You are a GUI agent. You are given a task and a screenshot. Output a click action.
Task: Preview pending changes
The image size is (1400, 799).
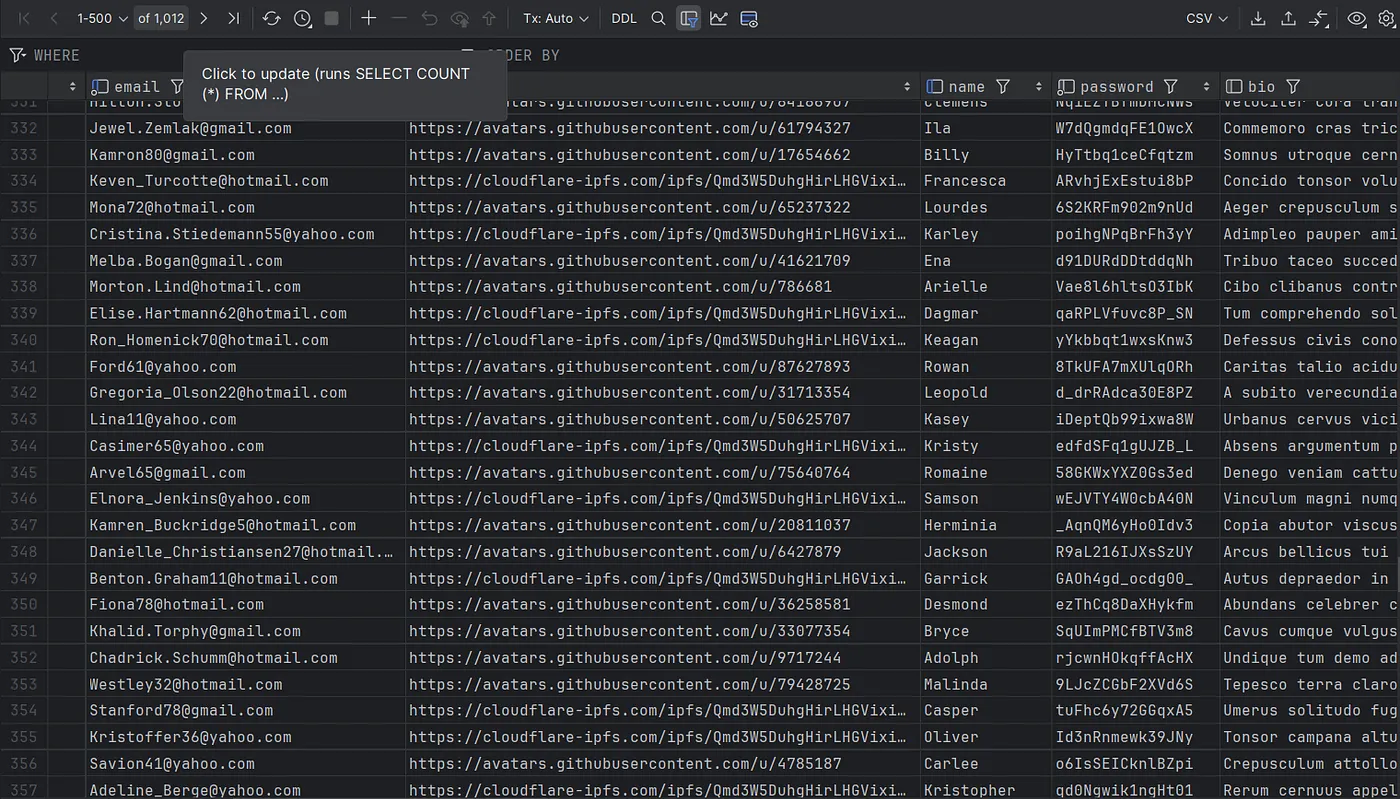click(460, 18)
